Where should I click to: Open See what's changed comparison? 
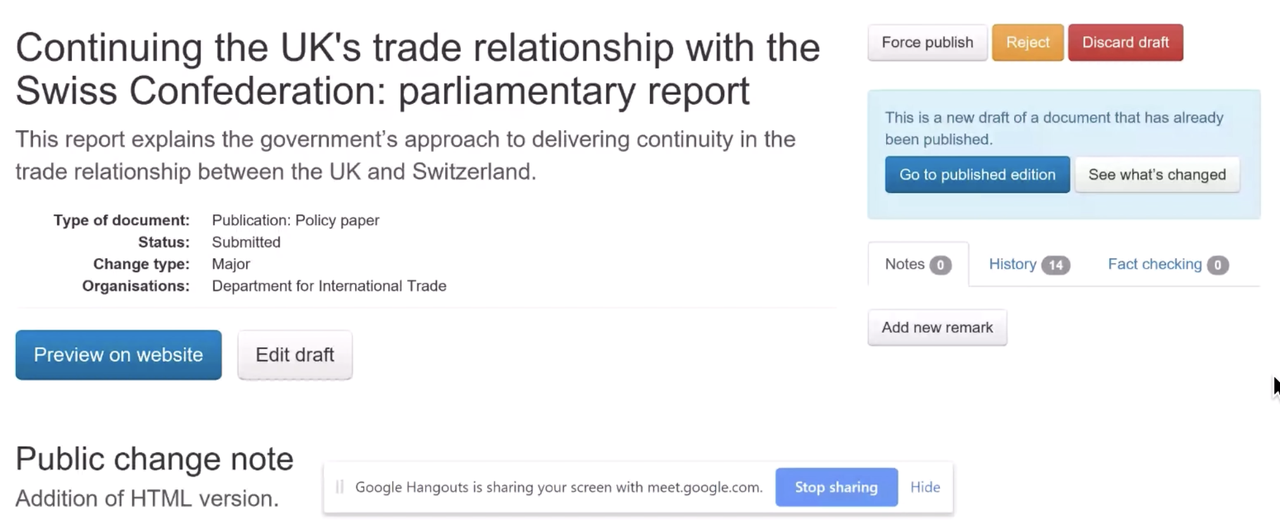tap(1156, 175)
